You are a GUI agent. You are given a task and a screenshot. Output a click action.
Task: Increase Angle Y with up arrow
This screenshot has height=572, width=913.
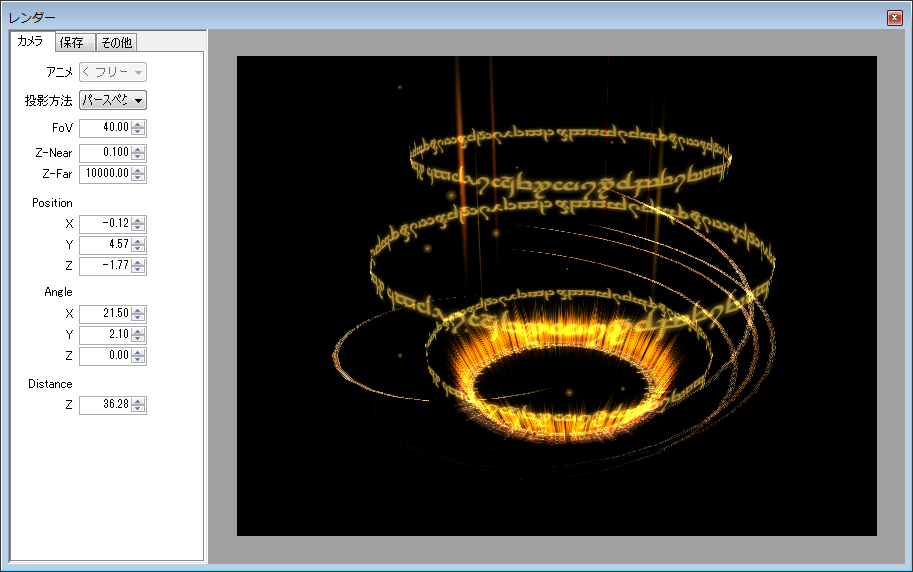(138, 331)
